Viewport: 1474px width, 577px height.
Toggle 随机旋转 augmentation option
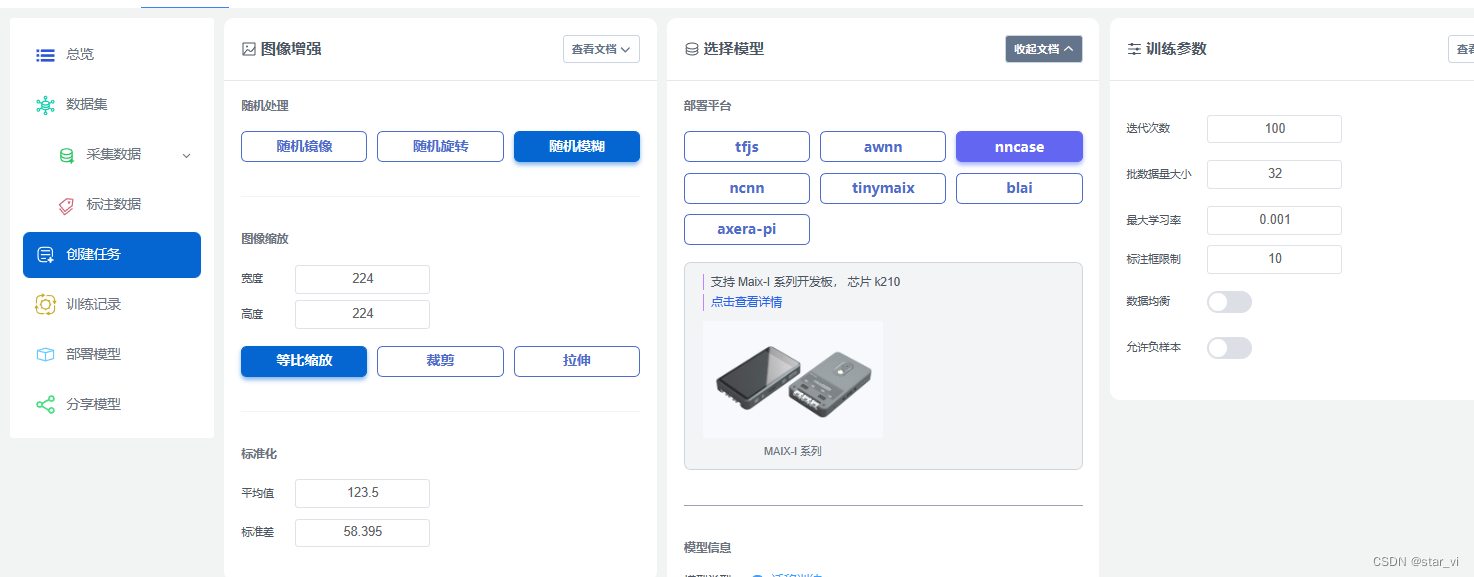[441, 146]
